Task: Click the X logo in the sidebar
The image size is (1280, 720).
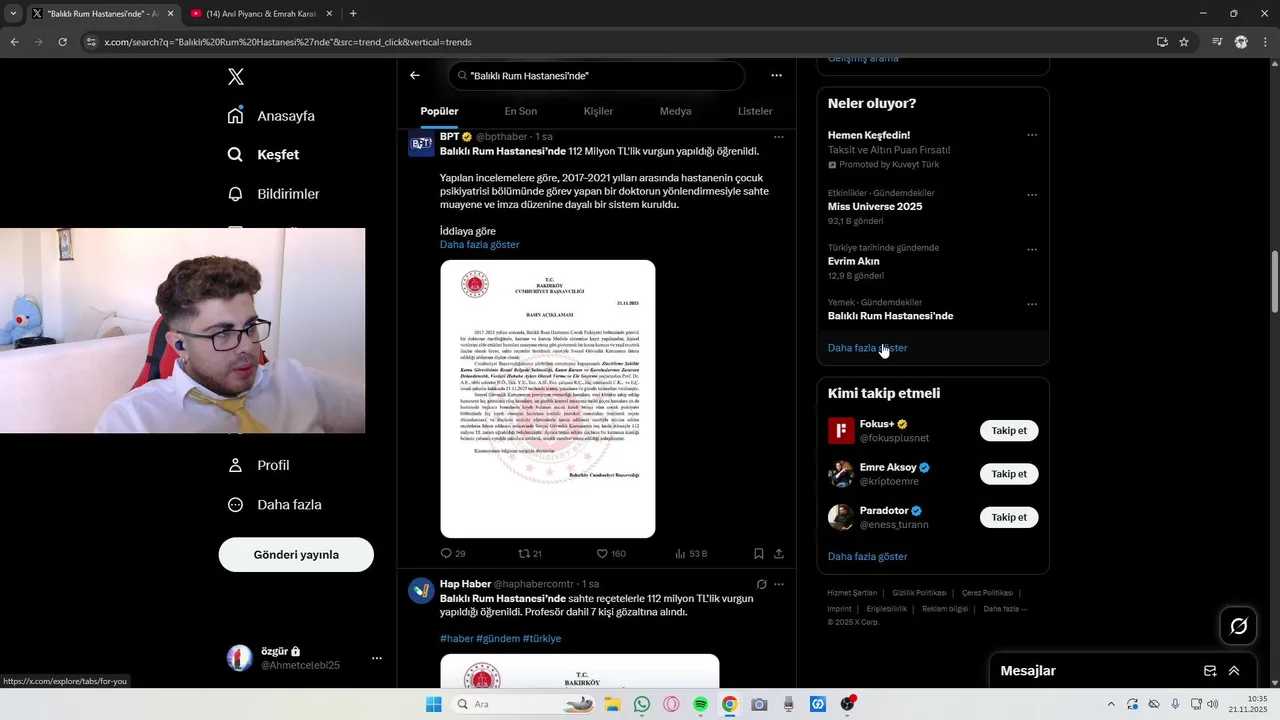Action: [236, 77]
